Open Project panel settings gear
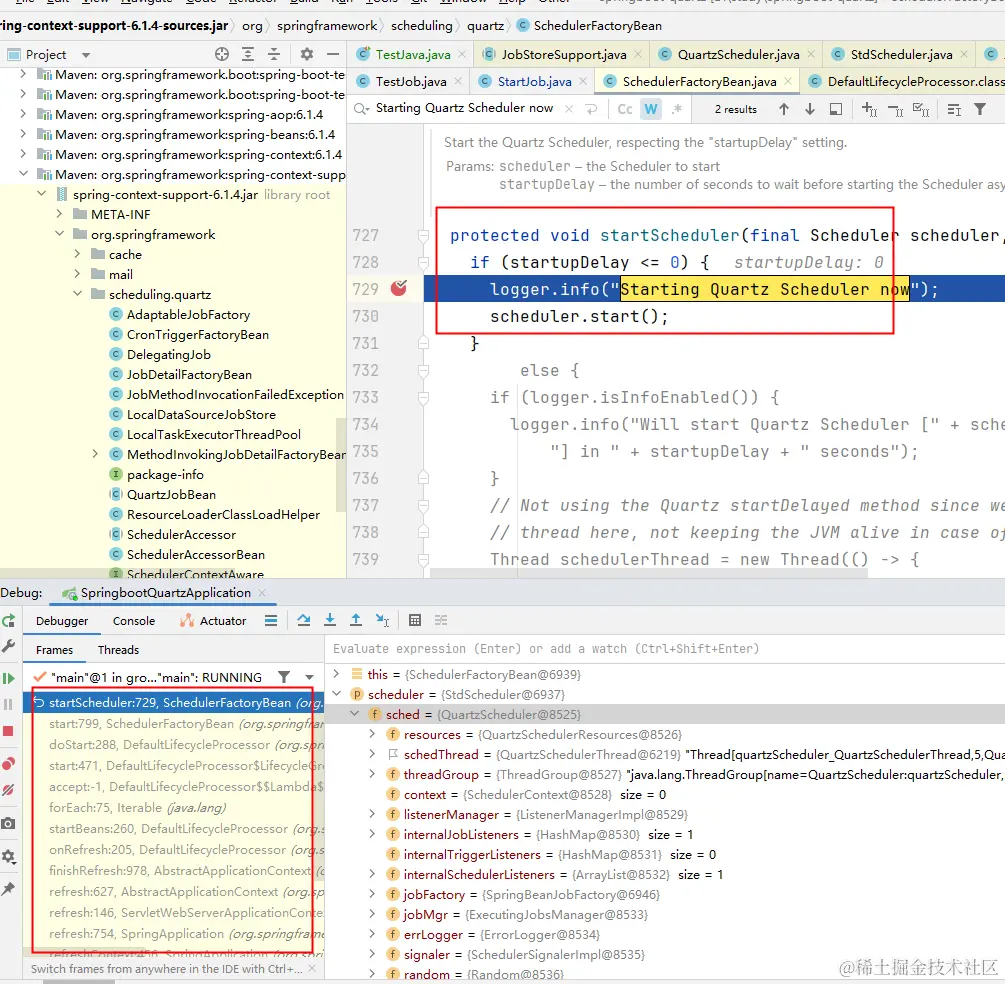This screenshot has height=984, width=1005. pyautogui.click(x=307, y=54)
